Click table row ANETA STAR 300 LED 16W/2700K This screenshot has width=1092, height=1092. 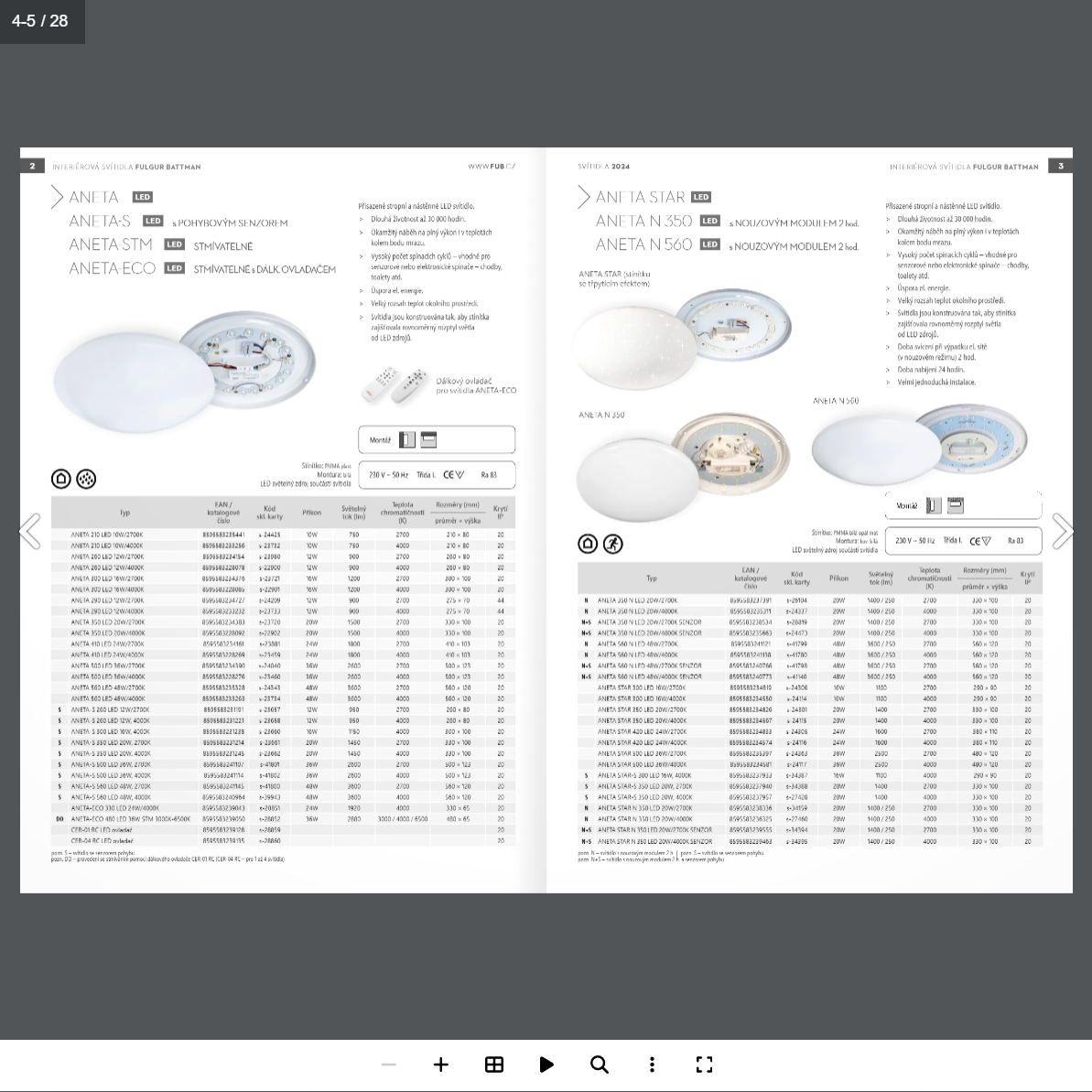point(810,688)
